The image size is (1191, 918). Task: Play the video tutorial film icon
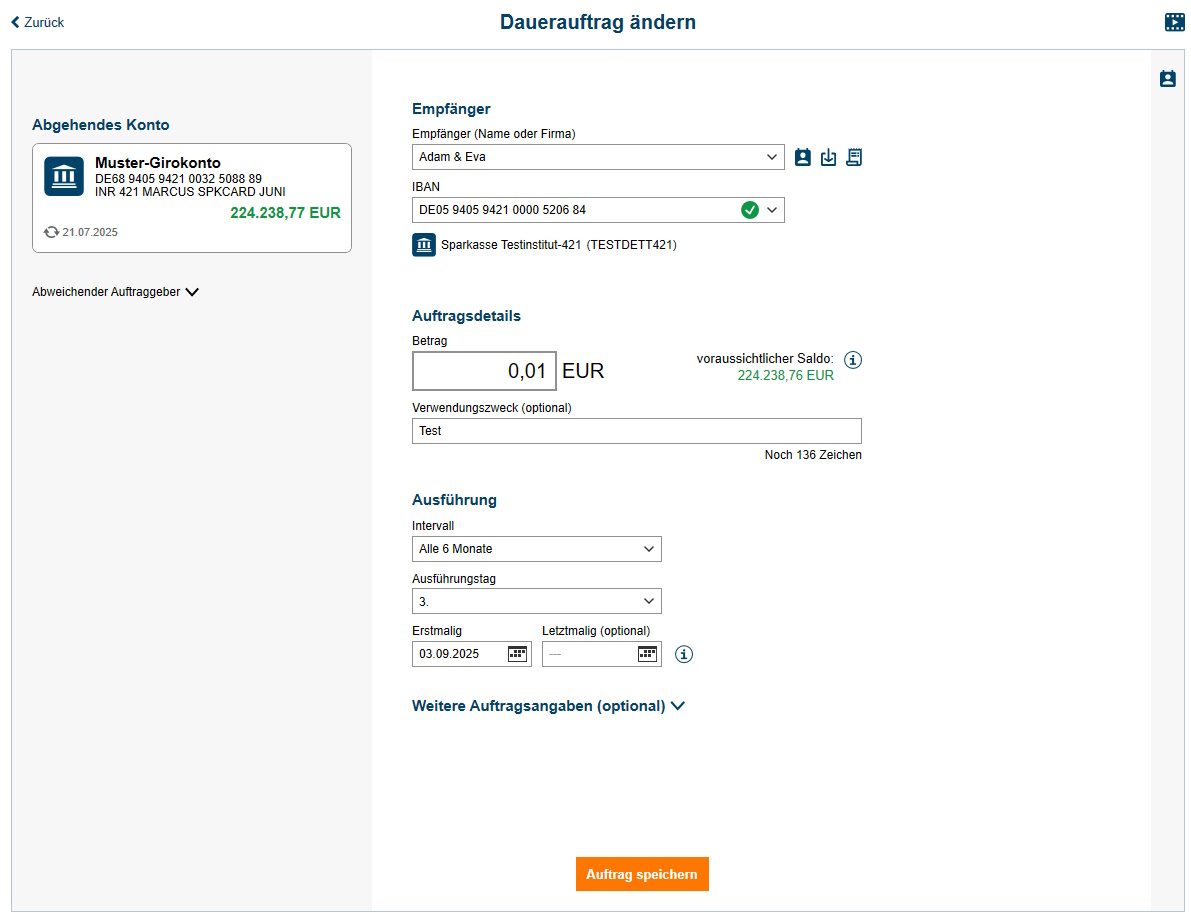1175,21
